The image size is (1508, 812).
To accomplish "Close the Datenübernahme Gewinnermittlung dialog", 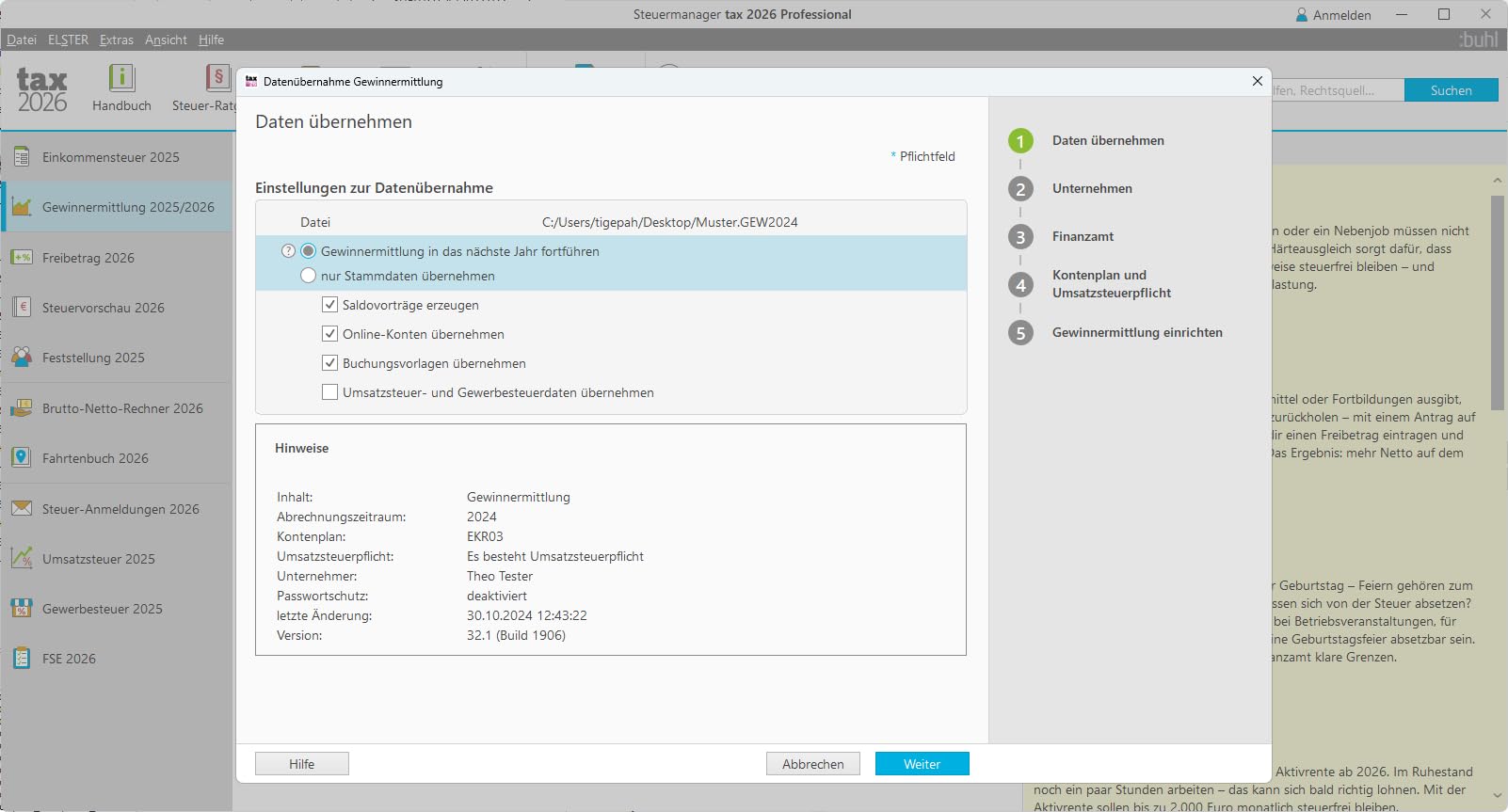I will (x=1257, y=82).
